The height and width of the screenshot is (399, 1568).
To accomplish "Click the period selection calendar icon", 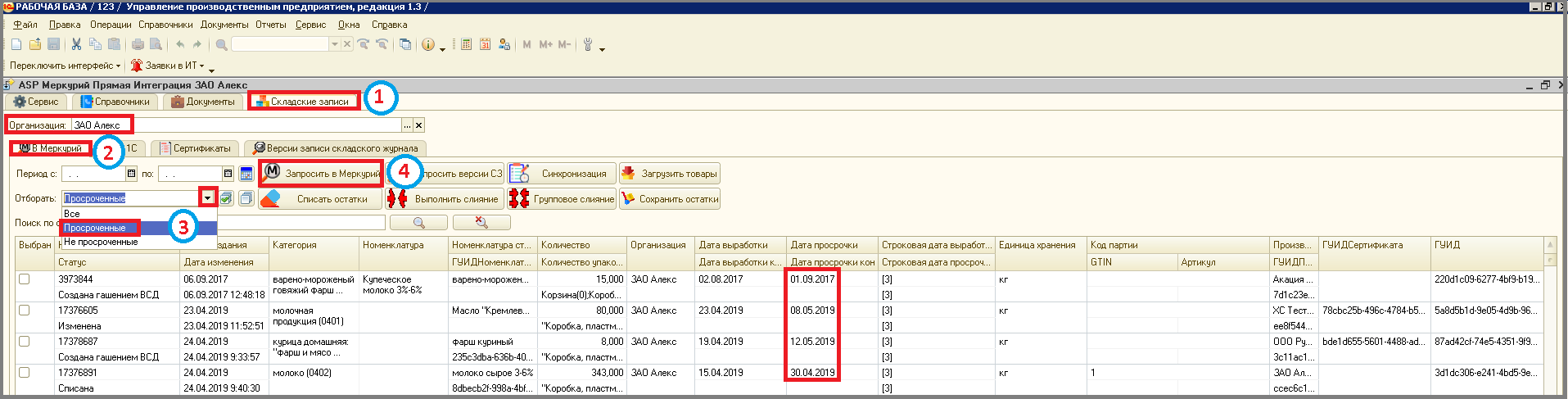I will (x=246, y=174).
